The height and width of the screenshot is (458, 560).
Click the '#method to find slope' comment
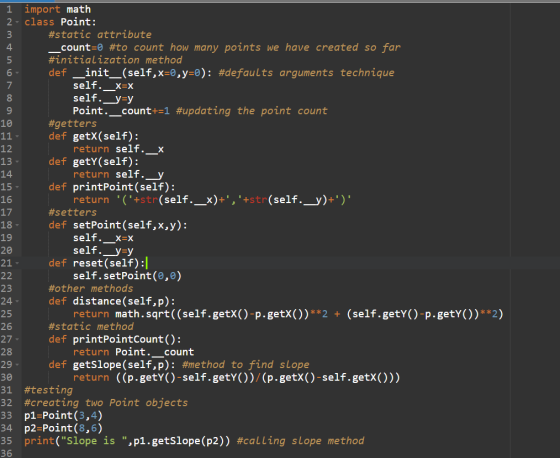pyautogui.click(x=246, y=365)
